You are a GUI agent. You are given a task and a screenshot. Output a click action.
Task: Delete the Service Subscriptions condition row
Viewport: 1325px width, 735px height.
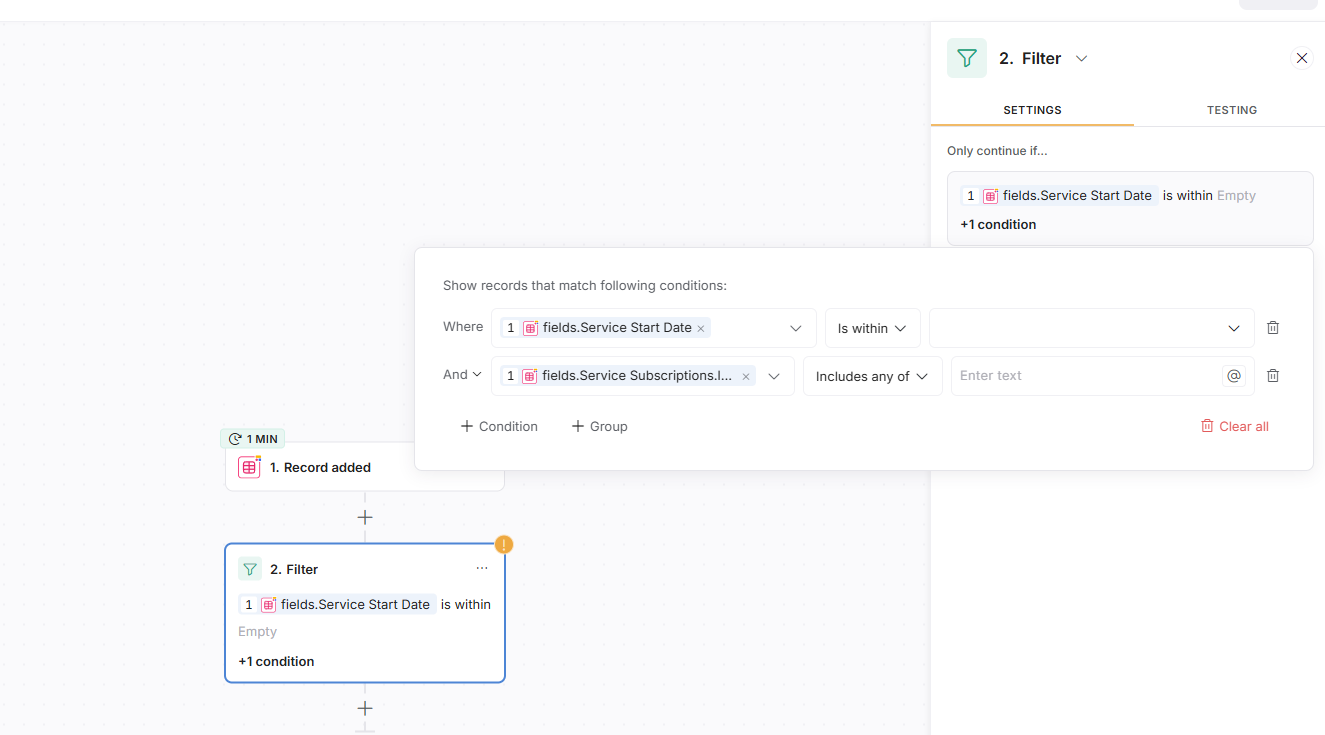[x=1273, y=376]
